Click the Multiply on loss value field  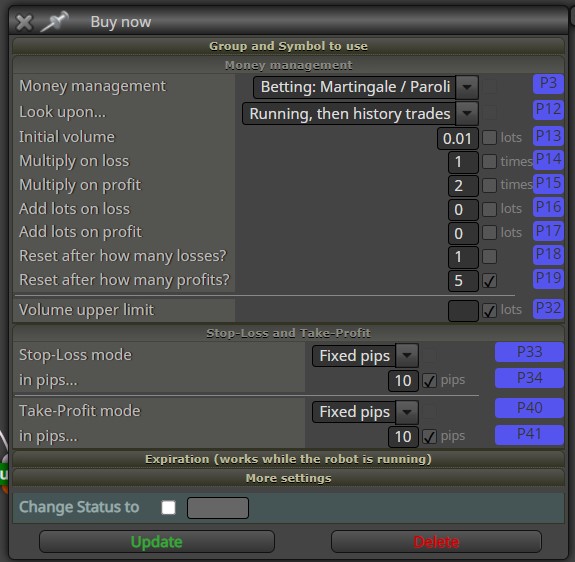pyautogui.click(x=463, y=162)
